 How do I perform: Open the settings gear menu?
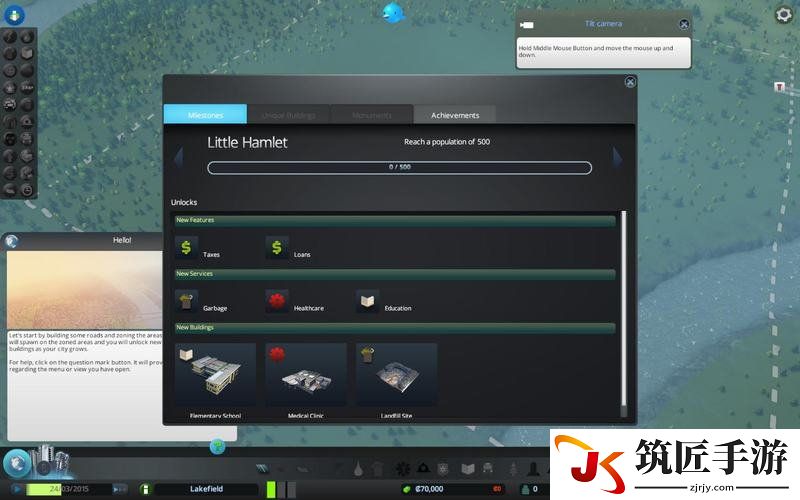point(784,15)
